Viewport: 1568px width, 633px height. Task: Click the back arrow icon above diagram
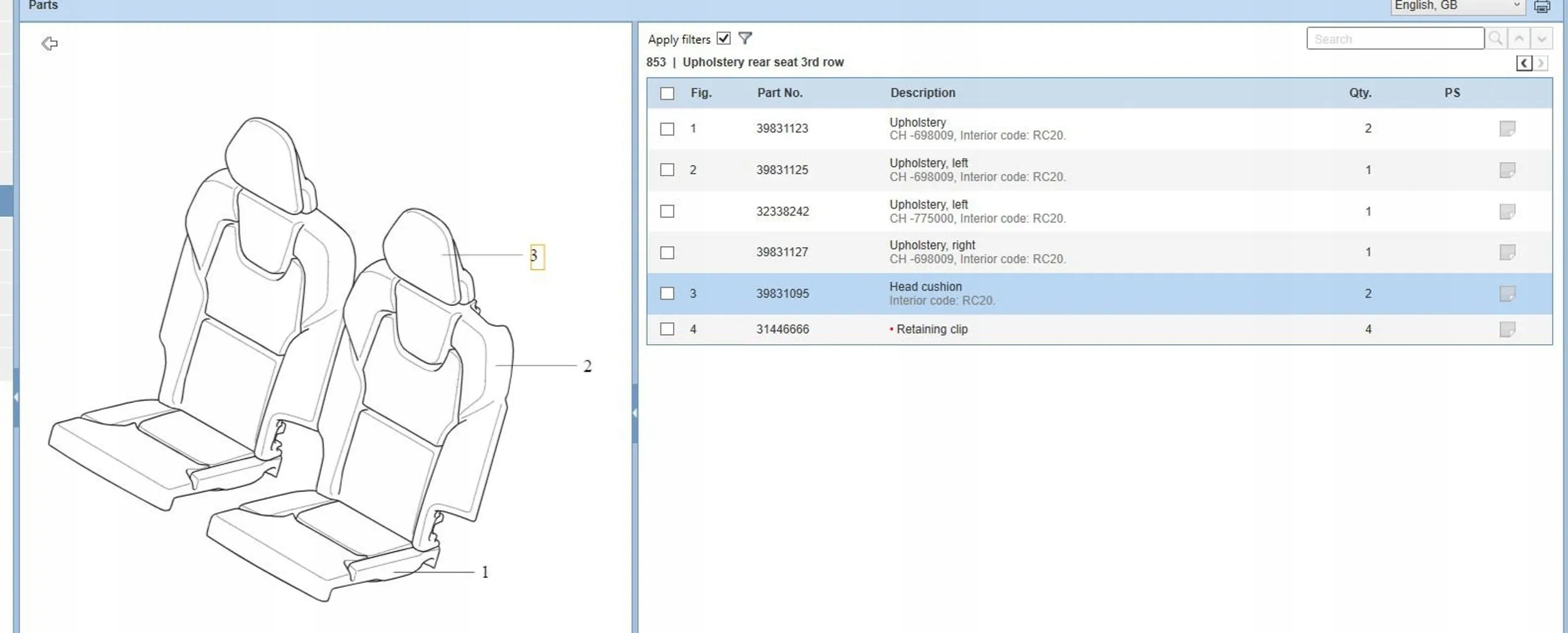tap(50, 43)
